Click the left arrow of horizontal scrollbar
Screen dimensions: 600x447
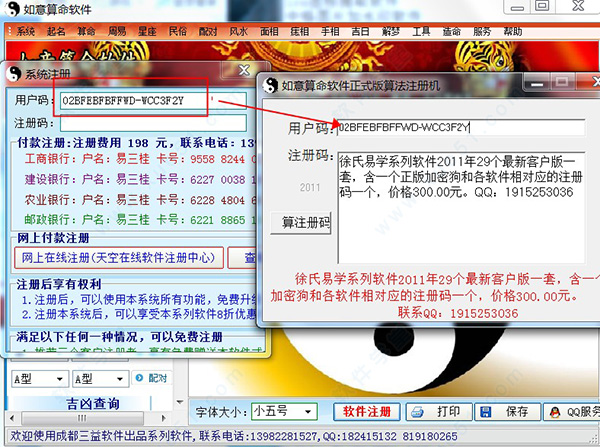tap(13, 418)
